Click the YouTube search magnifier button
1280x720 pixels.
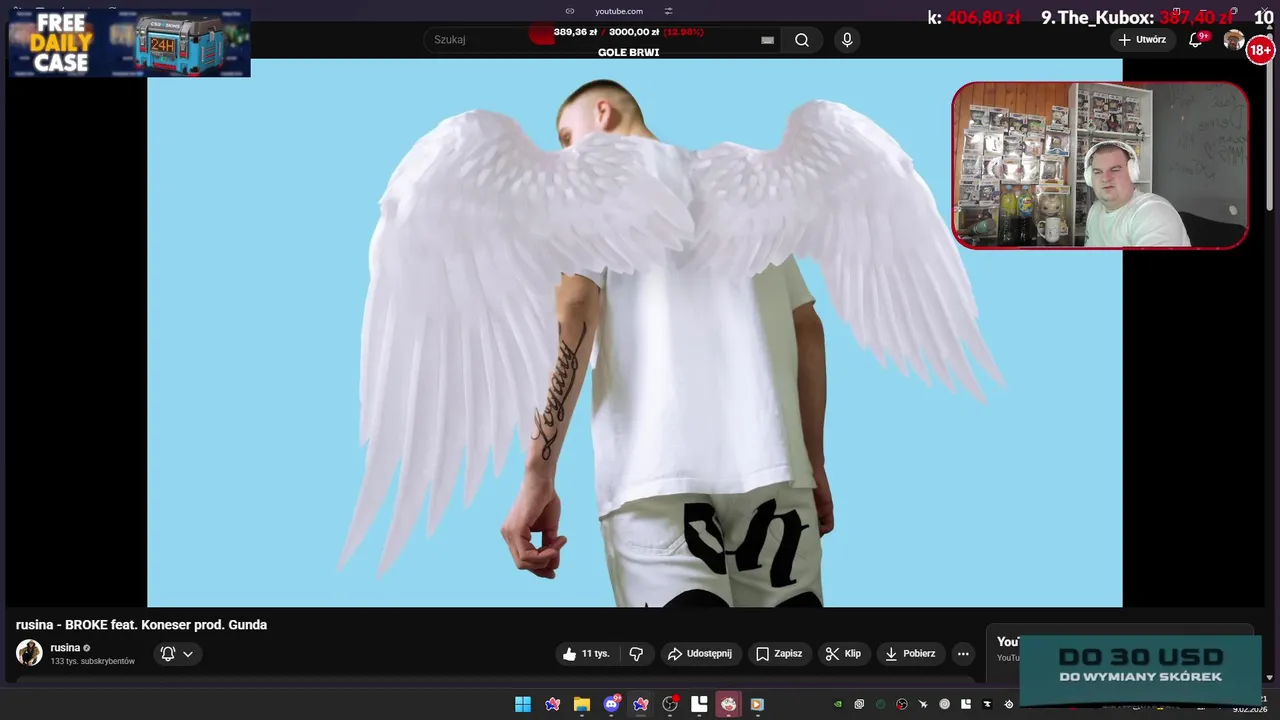(802, 40)
